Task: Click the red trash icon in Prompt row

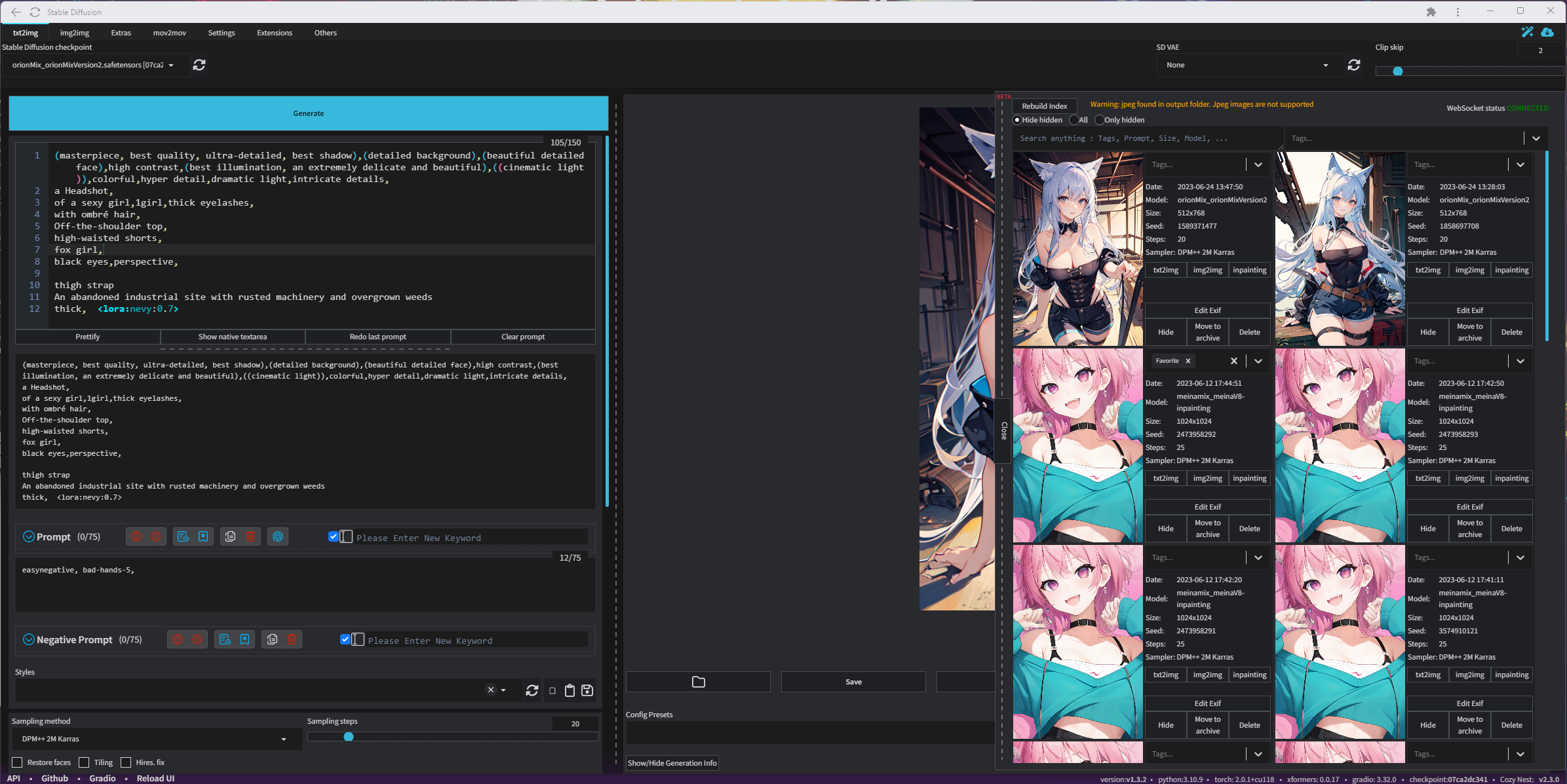Action: tap(250, 537)
